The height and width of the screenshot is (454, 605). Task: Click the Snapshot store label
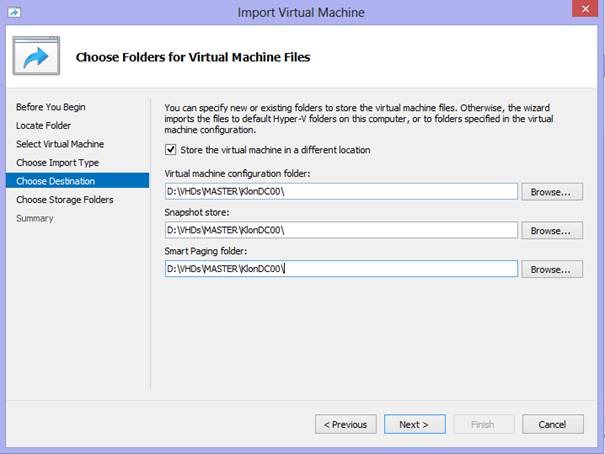(x=197, y=212)
